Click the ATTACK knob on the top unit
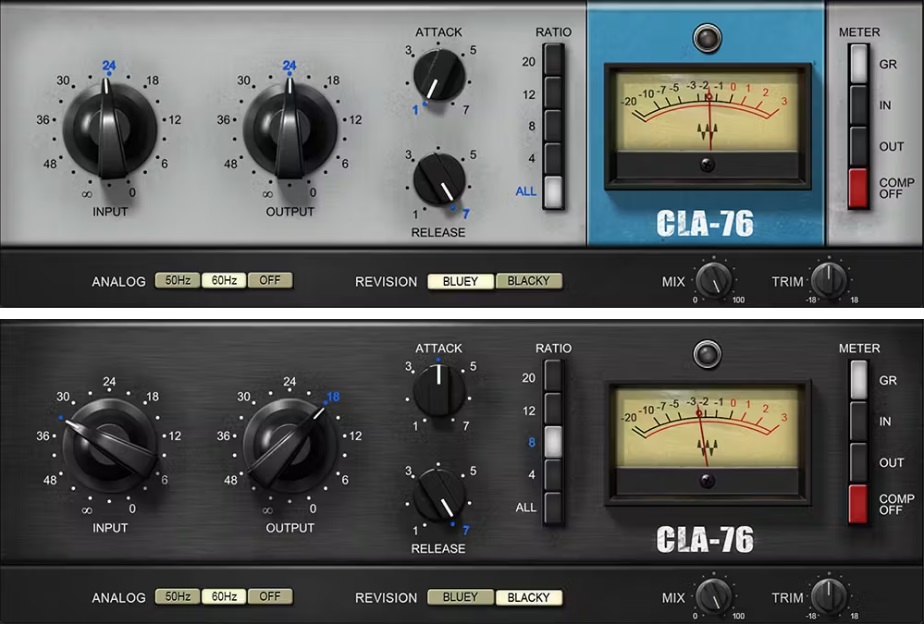 pos(440,78)
